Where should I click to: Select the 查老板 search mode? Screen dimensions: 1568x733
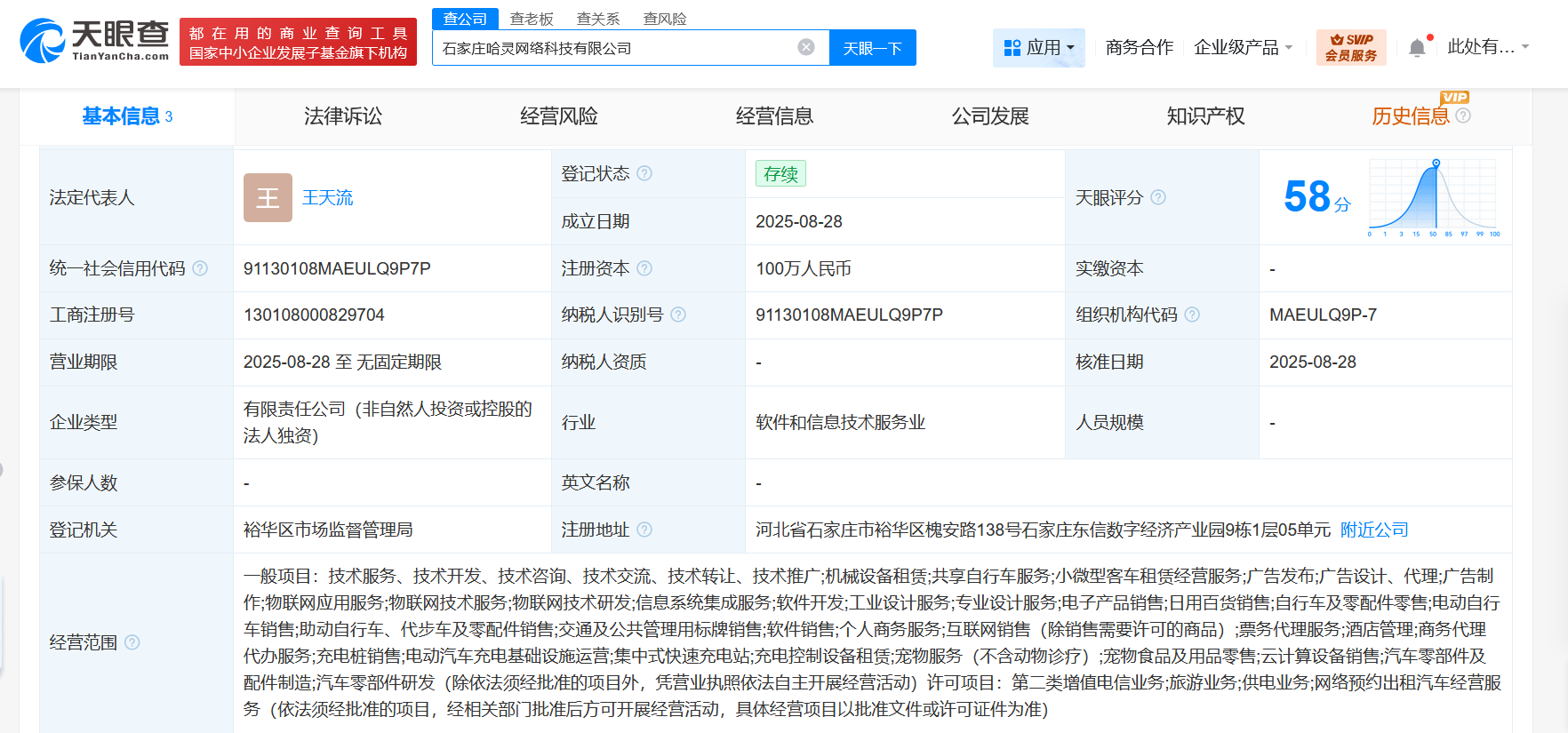pyautogui.click(x=532, y=19)
